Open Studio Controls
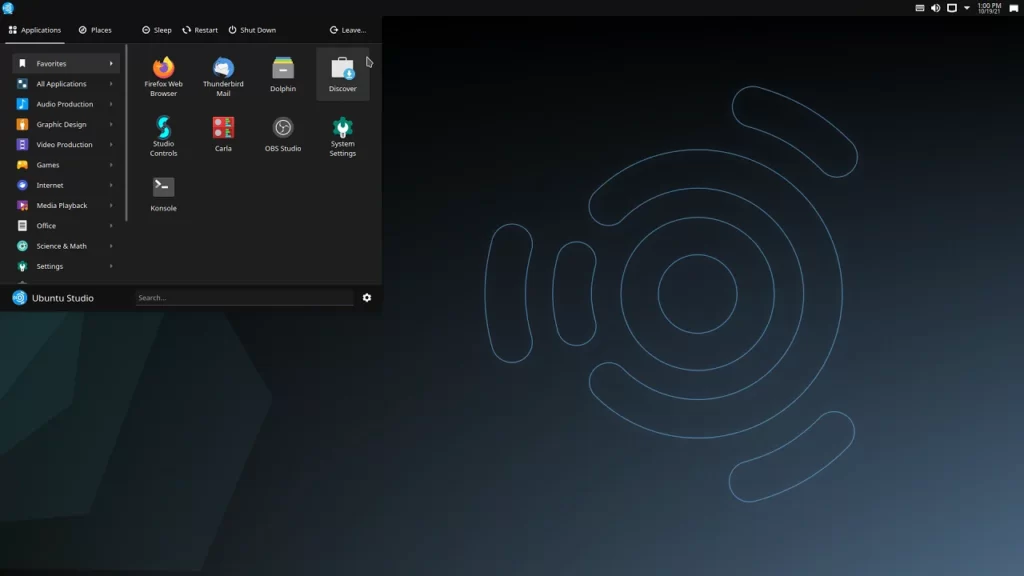1024x576 pixels. click(163, 135)
